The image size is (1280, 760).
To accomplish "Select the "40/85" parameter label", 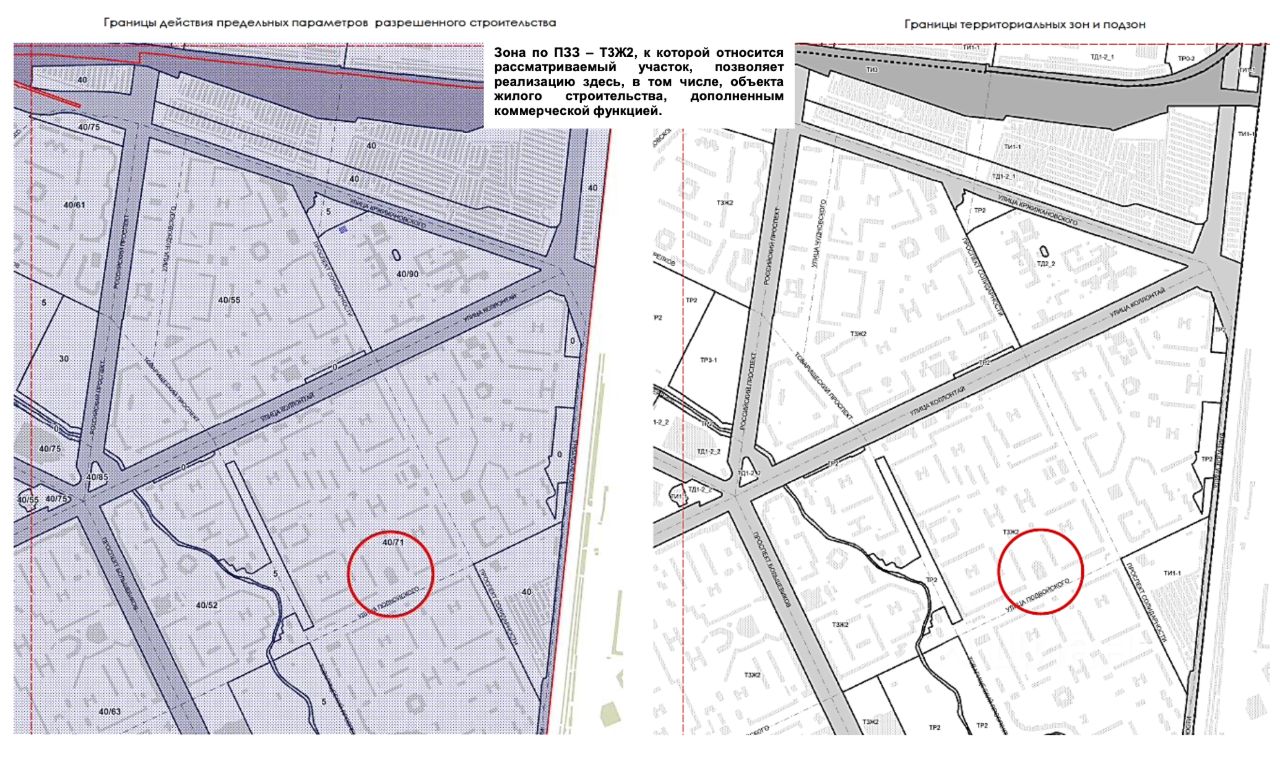I will (97, 477).
